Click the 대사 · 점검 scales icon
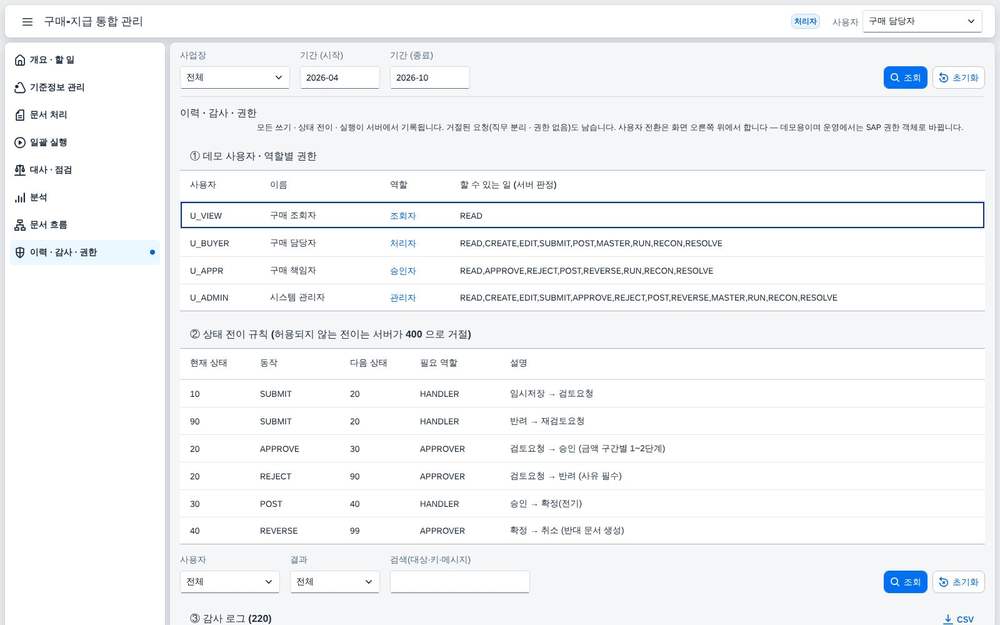Viewport: 1000px width, 625px height. (20, 170)
